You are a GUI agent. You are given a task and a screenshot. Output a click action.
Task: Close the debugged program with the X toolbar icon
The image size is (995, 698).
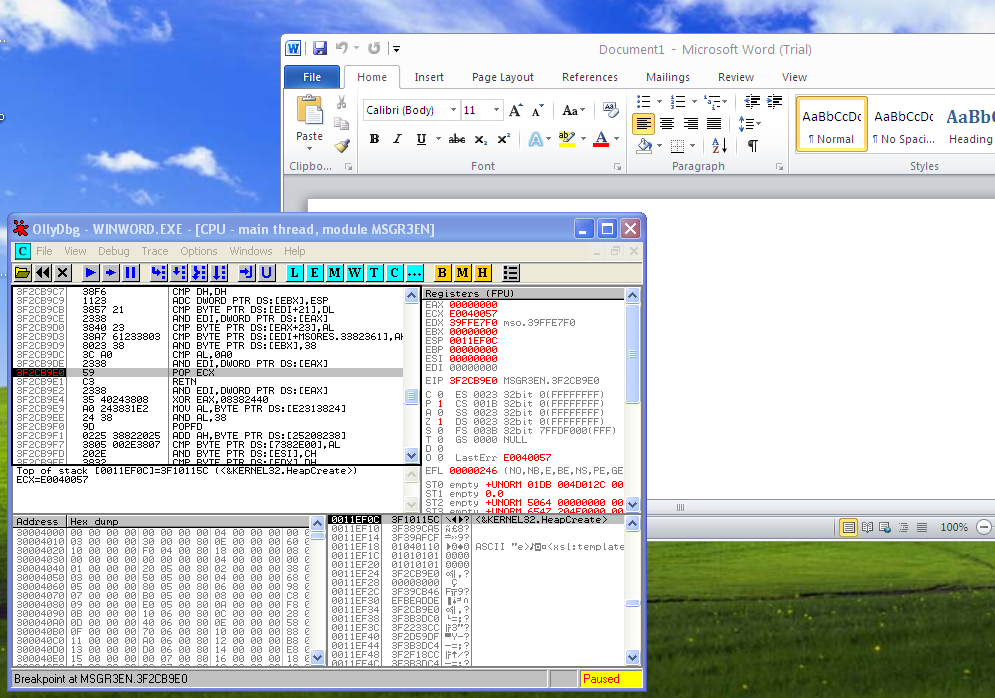(x=62, y=273)
